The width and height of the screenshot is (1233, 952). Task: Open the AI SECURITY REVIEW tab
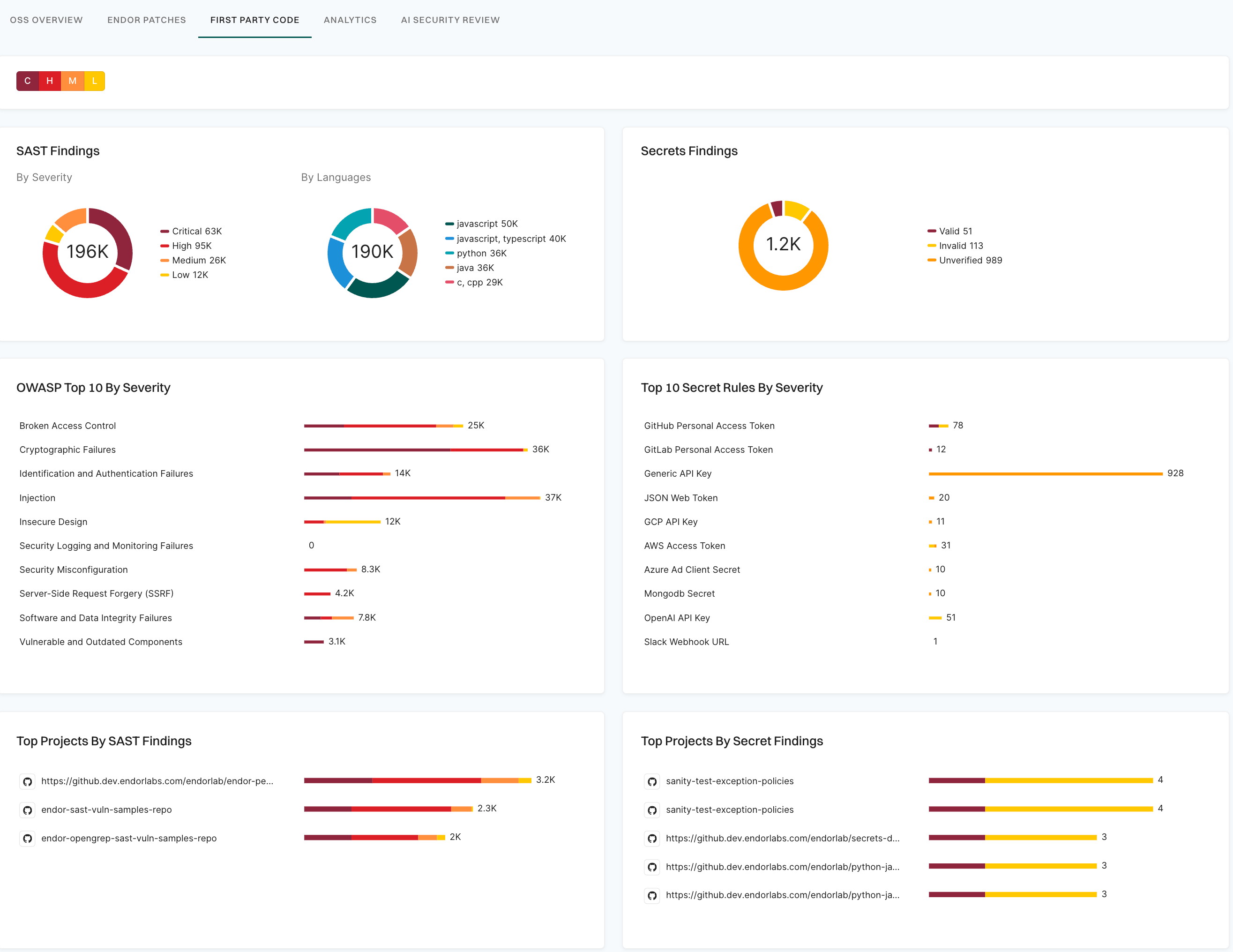coord(450,20)
